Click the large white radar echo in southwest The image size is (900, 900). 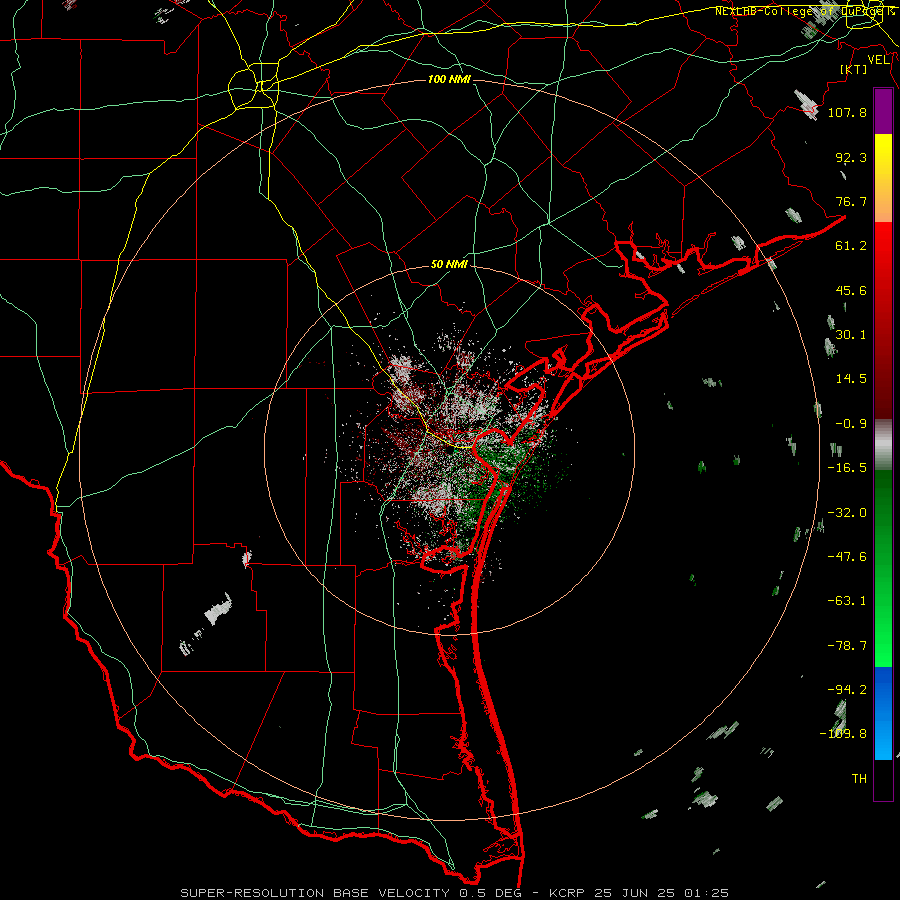(x=219, y=610)
